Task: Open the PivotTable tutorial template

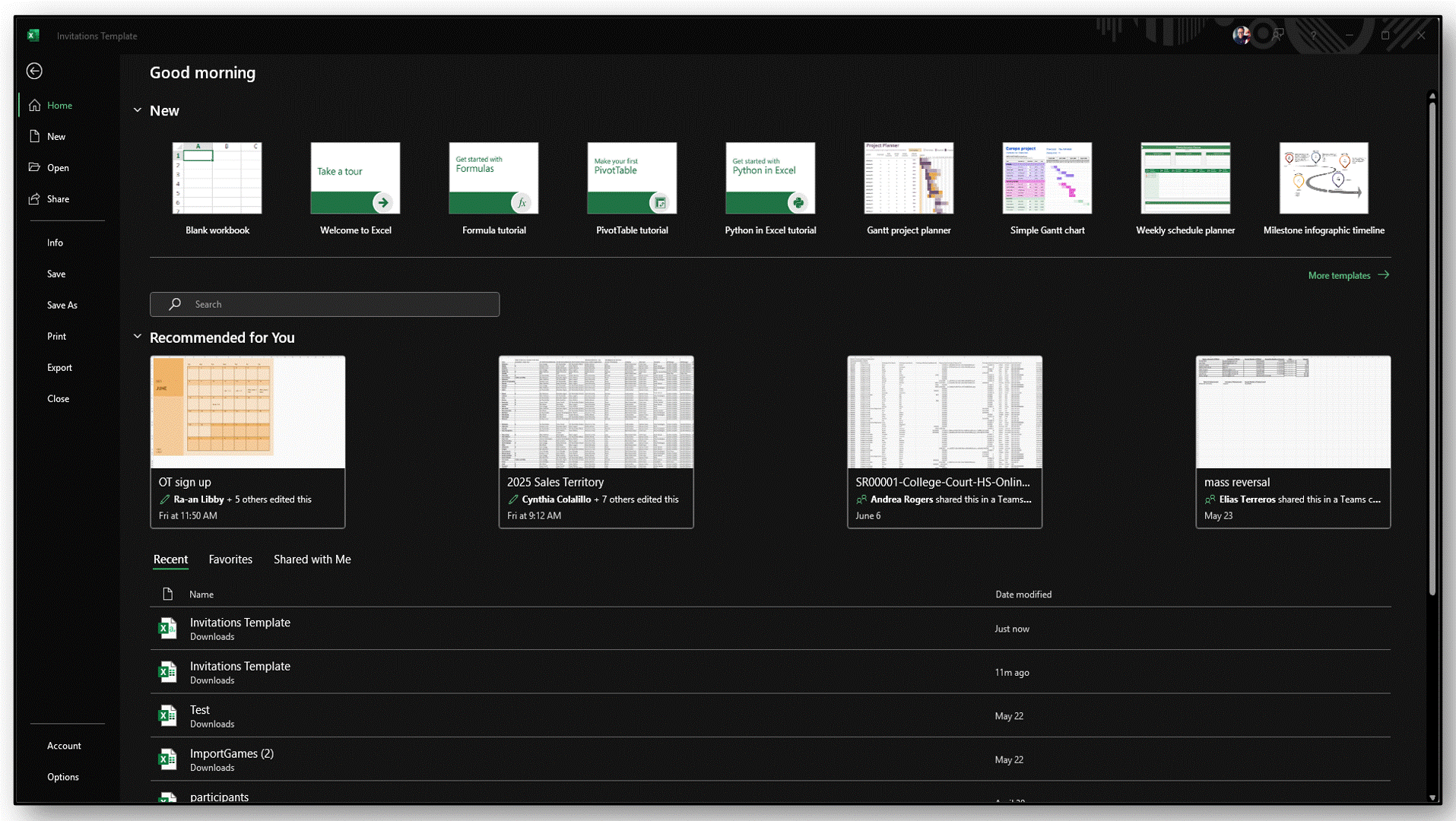Action: pos(632,189)
